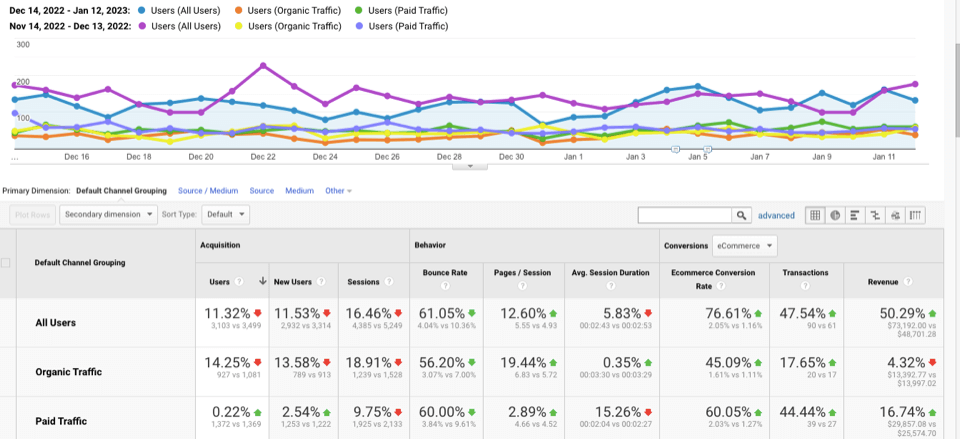Tick the select-all checkbox in table header
Image resolution: width=960 pixels, height=439 pixels.
(x=7, y=263)
